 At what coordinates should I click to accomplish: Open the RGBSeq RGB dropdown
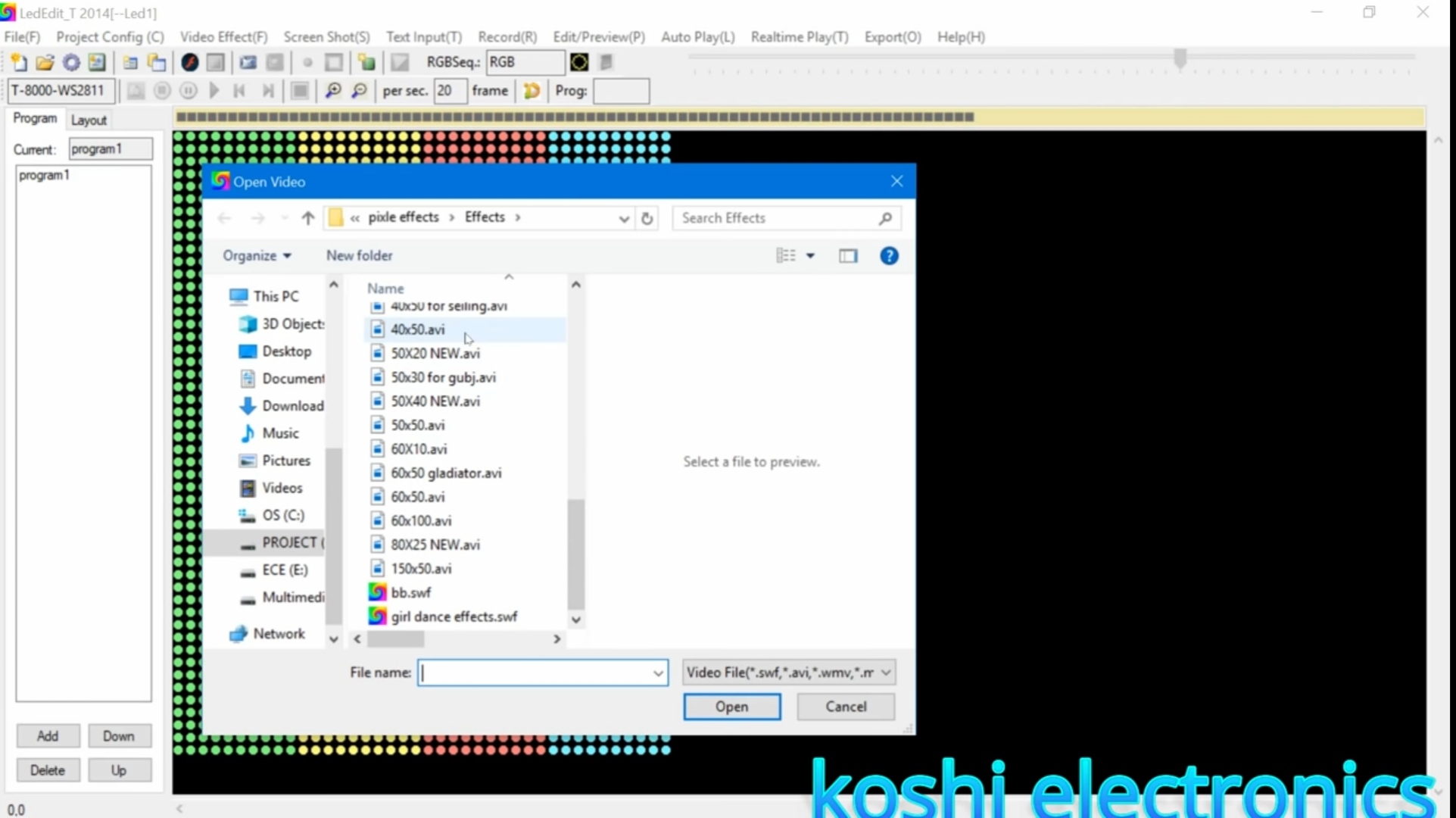[x=525, y=62]
